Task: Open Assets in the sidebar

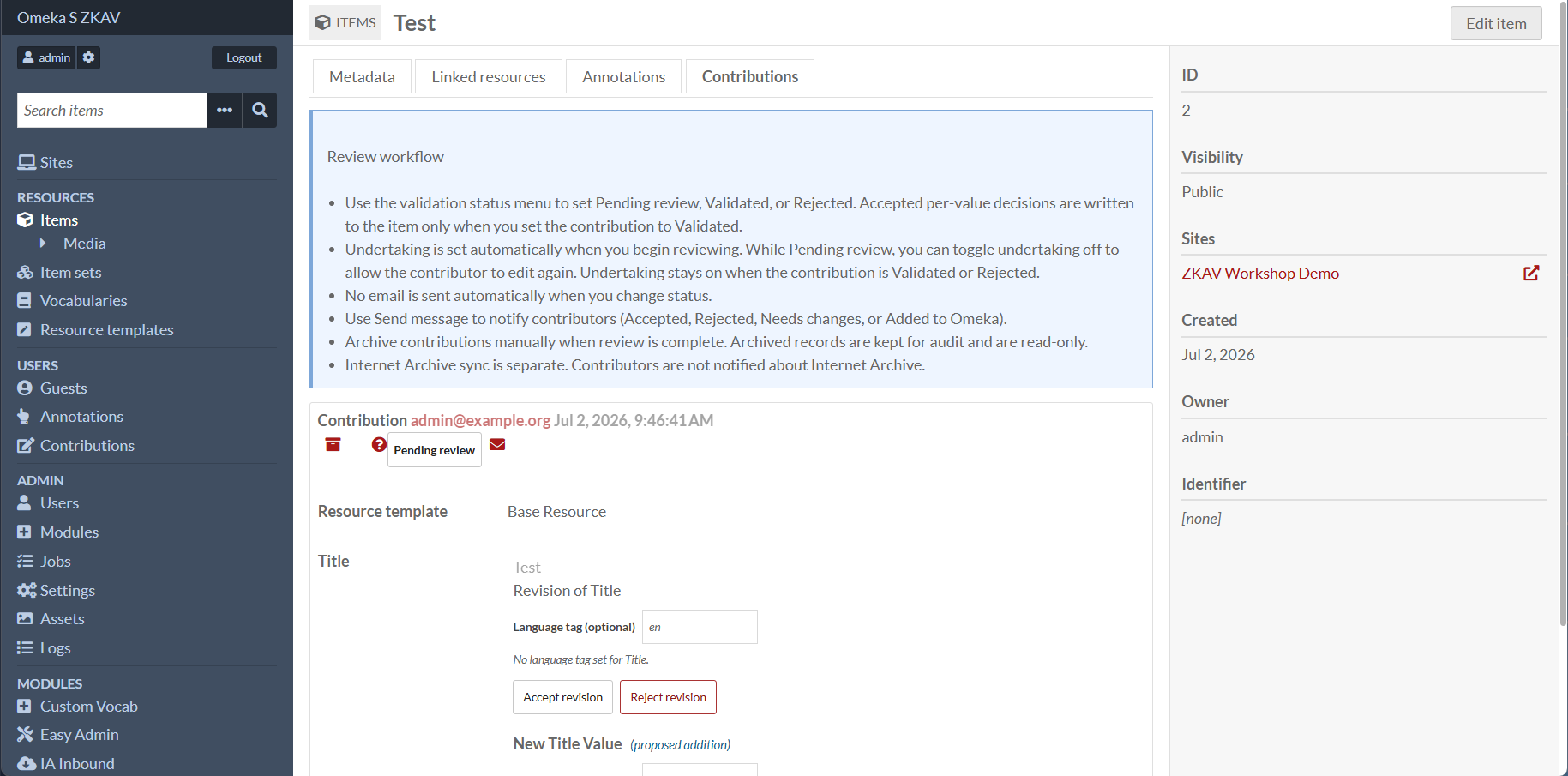Action: [x=51, y=619]
